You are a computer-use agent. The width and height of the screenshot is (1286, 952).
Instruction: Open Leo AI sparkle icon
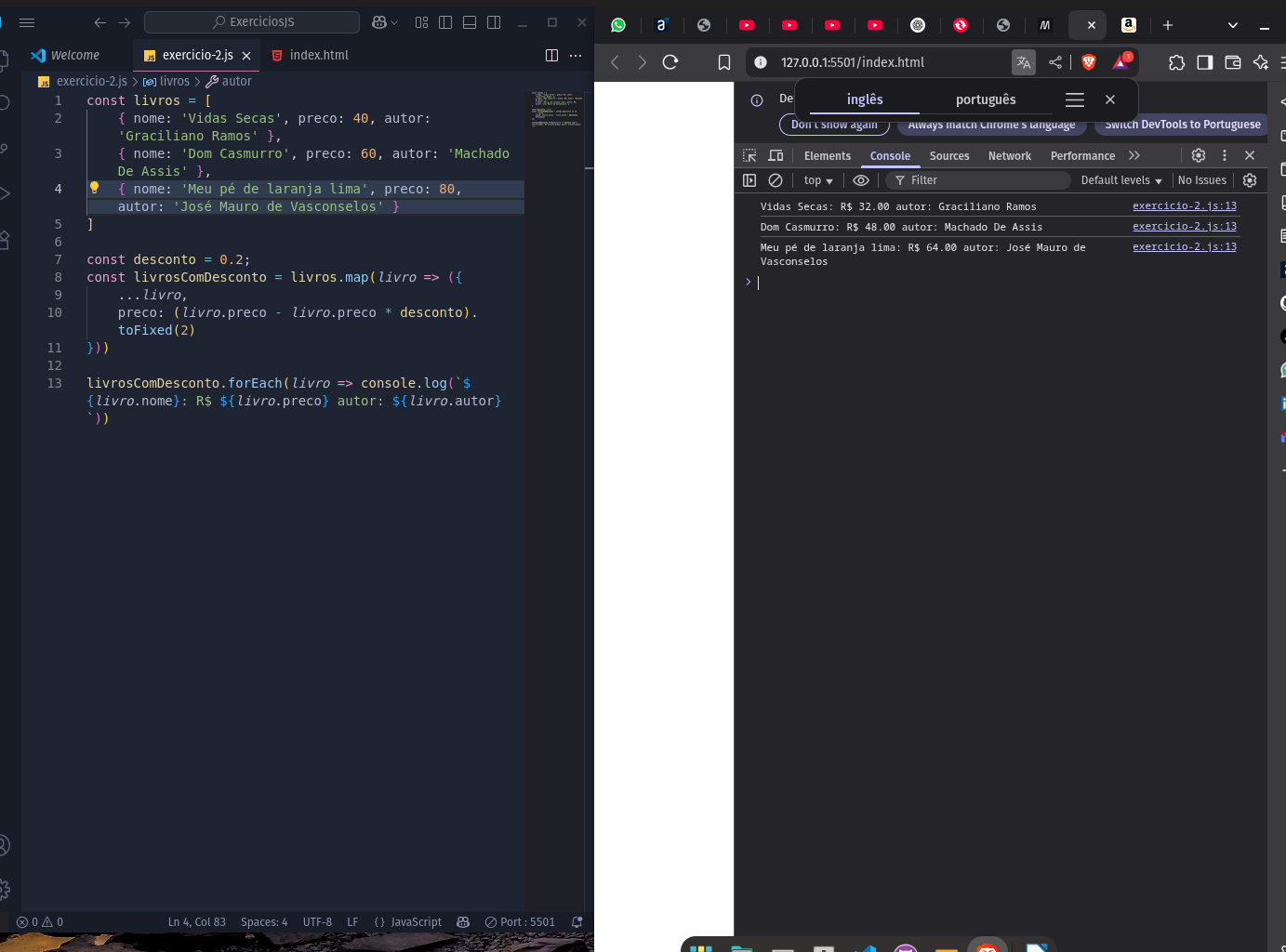pyautogui.click(x=1261, y=62)
